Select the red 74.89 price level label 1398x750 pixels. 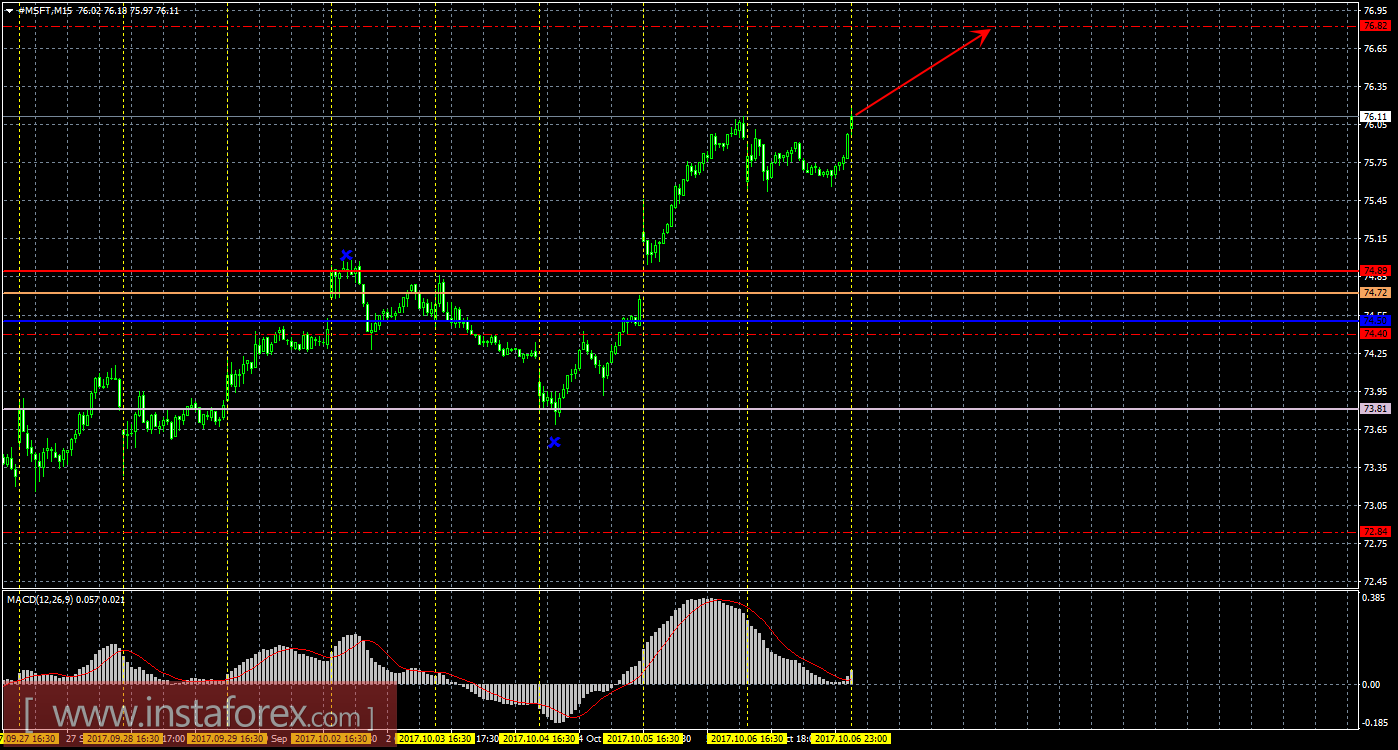click(1376, 271)
